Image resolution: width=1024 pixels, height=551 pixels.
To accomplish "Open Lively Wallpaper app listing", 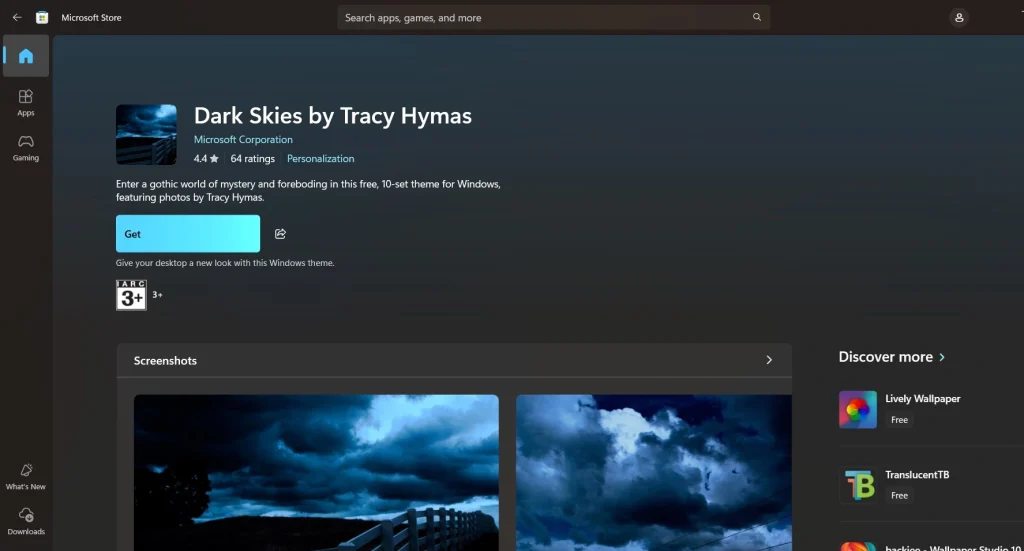I will click(x=922, y=399).
